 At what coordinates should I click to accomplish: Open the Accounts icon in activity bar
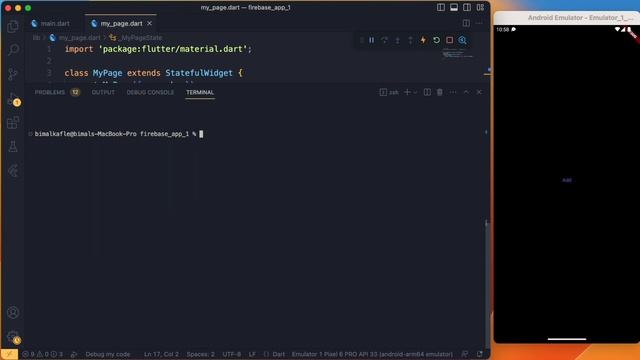point(13,312)
